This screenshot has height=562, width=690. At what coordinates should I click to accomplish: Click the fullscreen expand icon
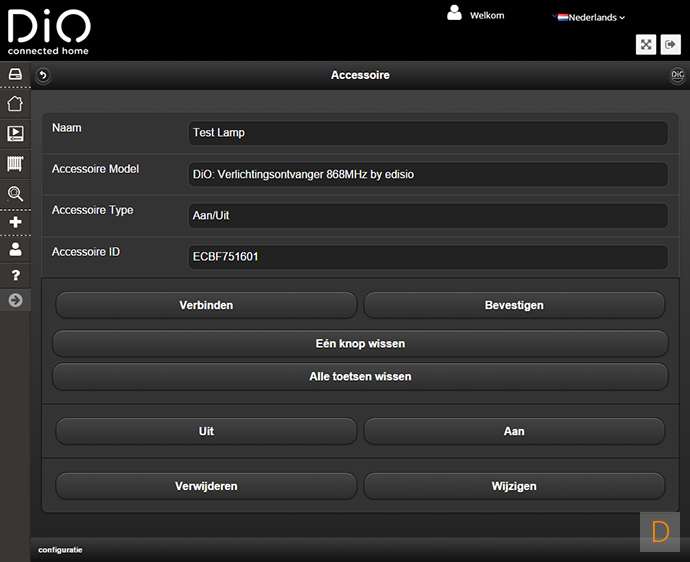[646, 44]
